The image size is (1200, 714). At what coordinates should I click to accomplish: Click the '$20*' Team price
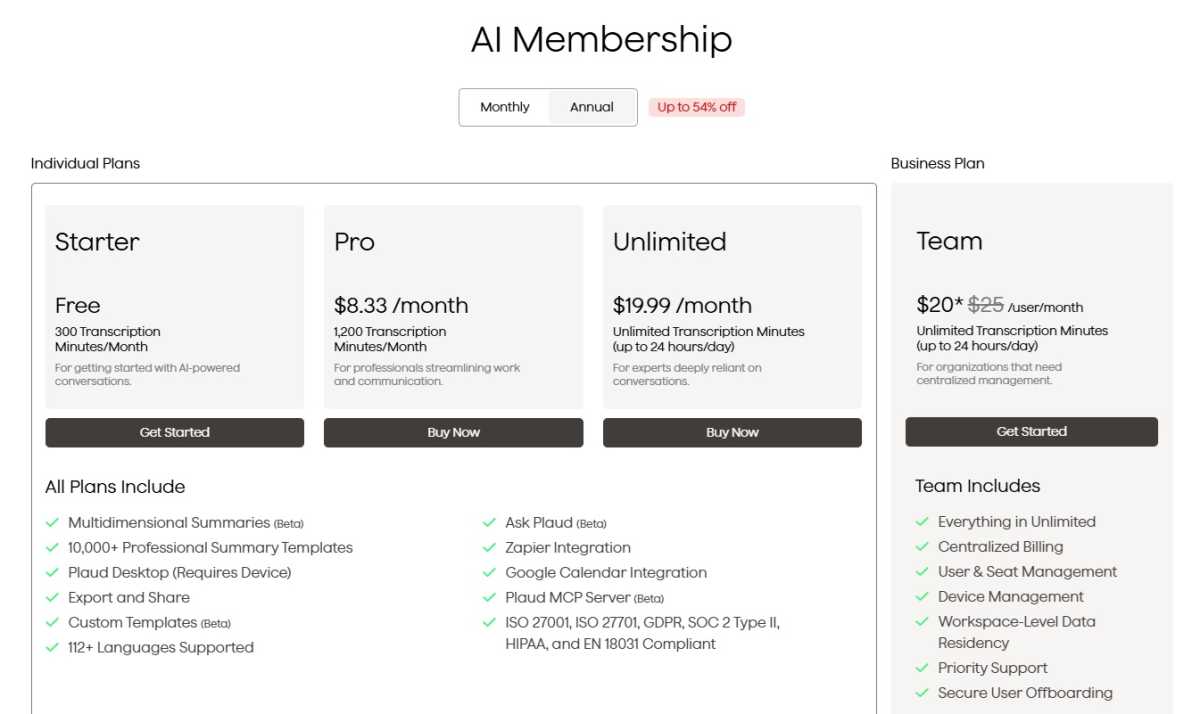[940, 304]
